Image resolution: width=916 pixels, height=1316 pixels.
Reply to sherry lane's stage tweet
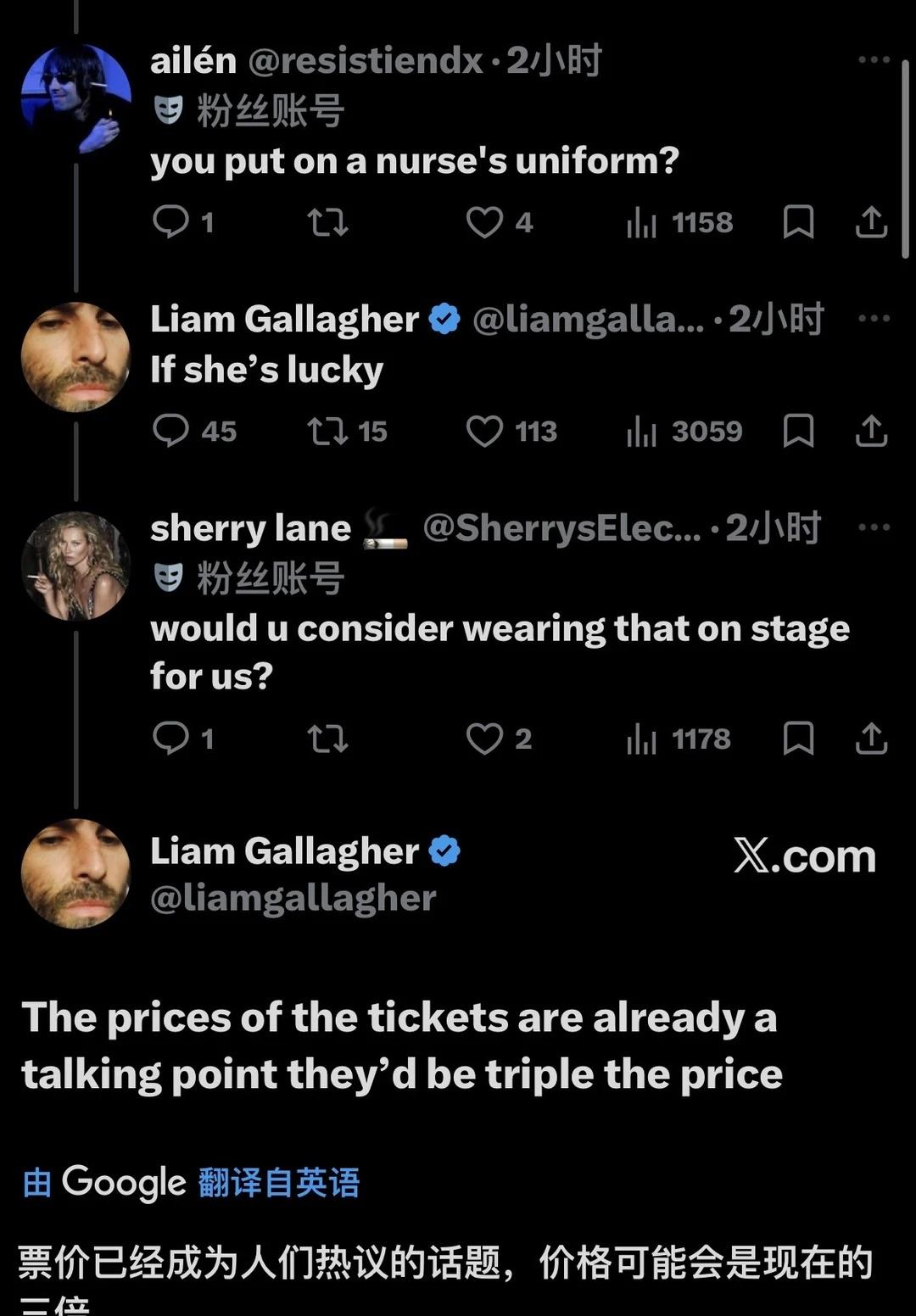click(x=170, y=739)
